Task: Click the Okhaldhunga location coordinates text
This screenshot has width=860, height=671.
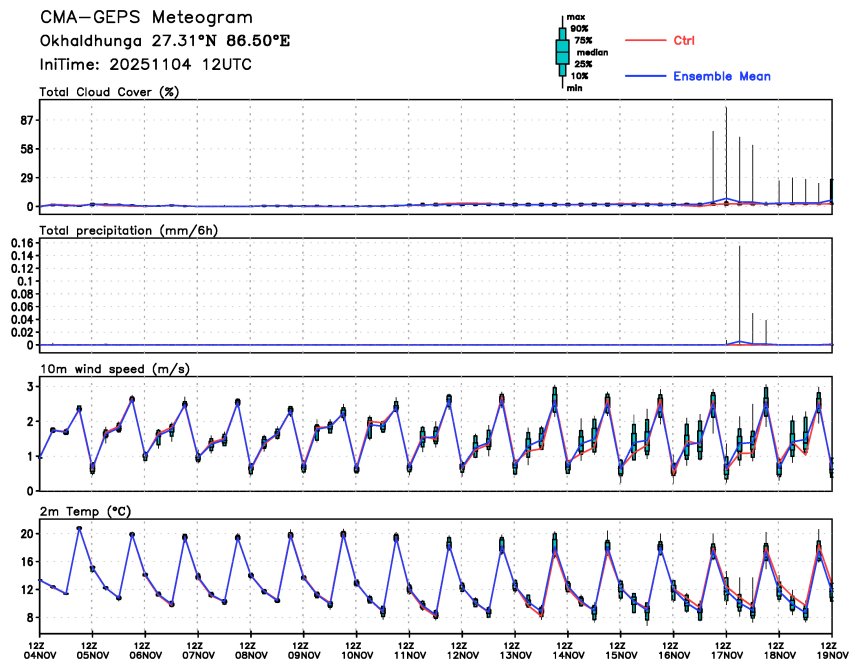Action: click(x=165, y=41)
